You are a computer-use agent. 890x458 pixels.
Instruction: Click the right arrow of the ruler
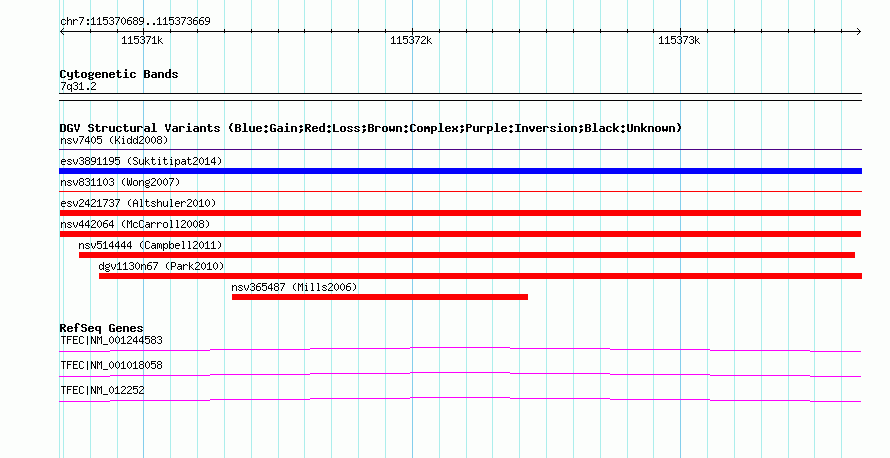(x=859, y=32)
